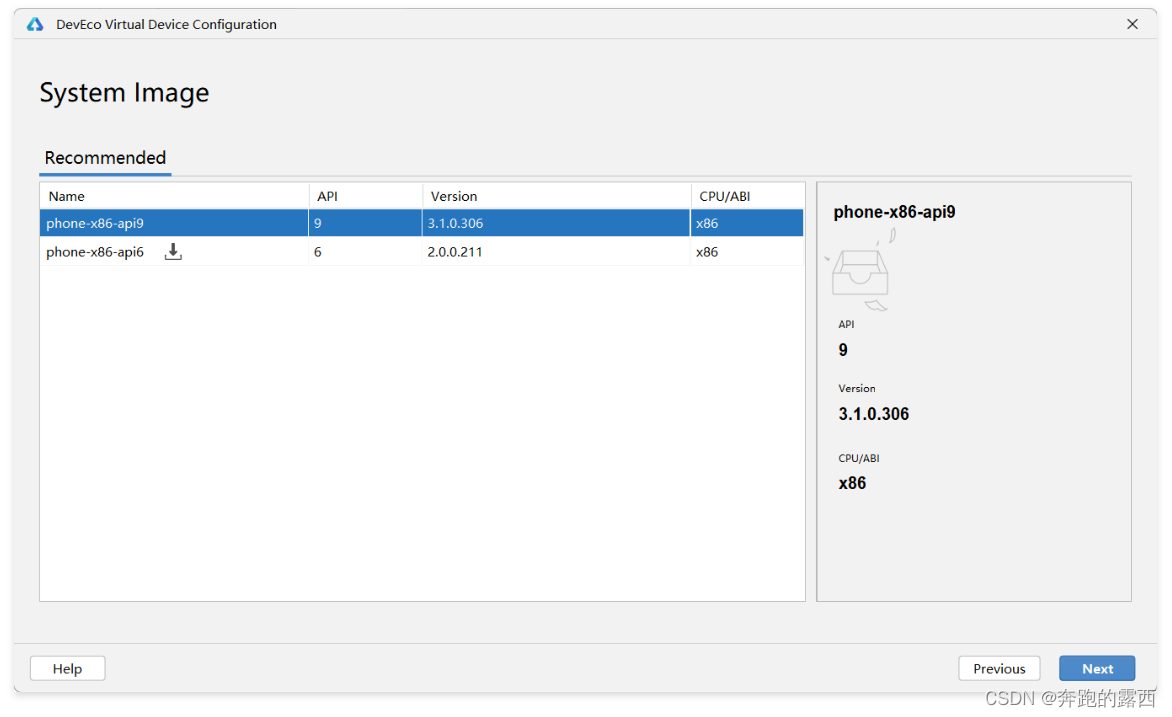Click API value 6 in table
The image size is (1172, 717).
[x=318, y=252]
